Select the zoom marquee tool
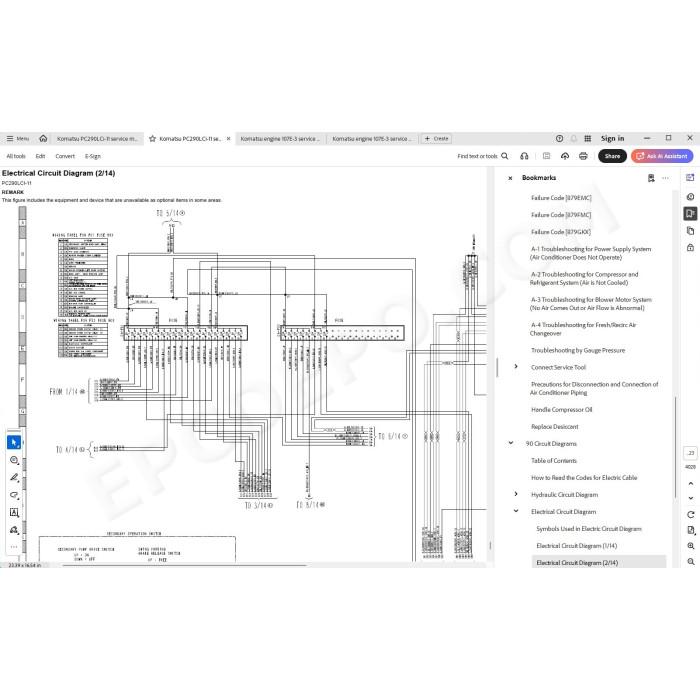This screenshot has width=700, height=700. (x=14, y=460)
